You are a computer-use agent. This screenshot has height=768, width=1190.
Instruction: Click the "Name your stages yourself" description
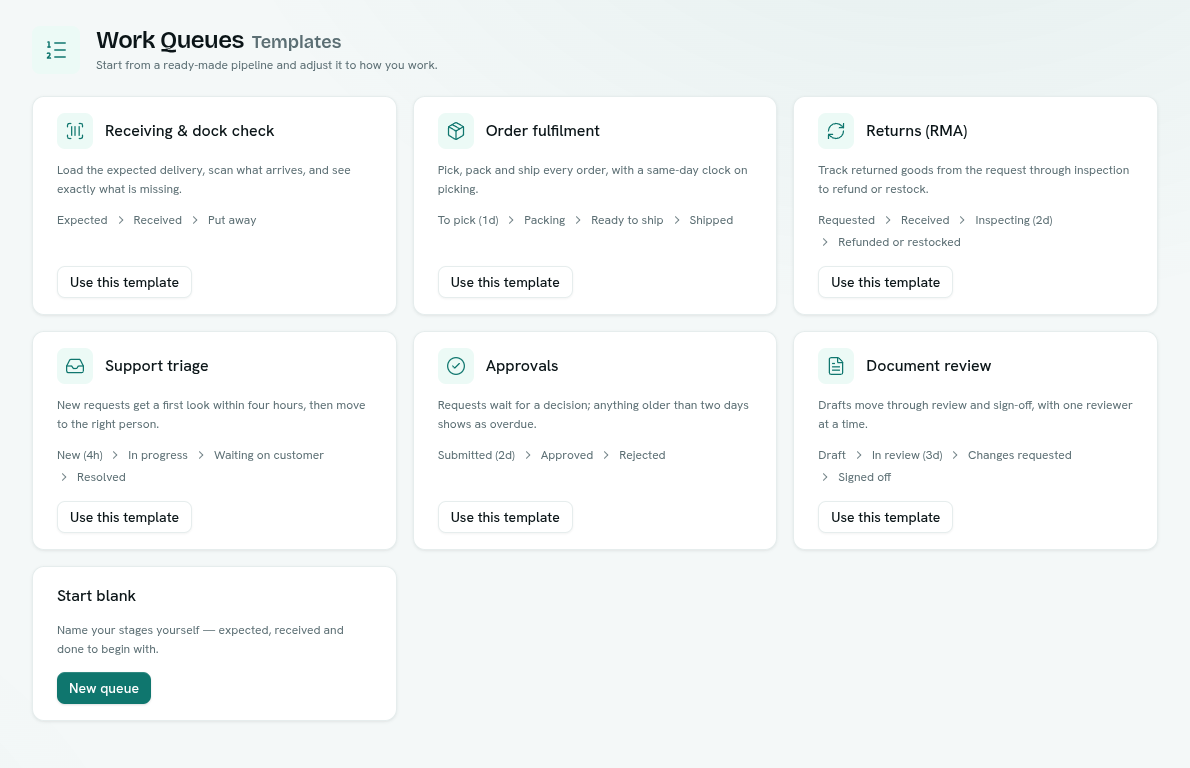(x=200, y=640)
